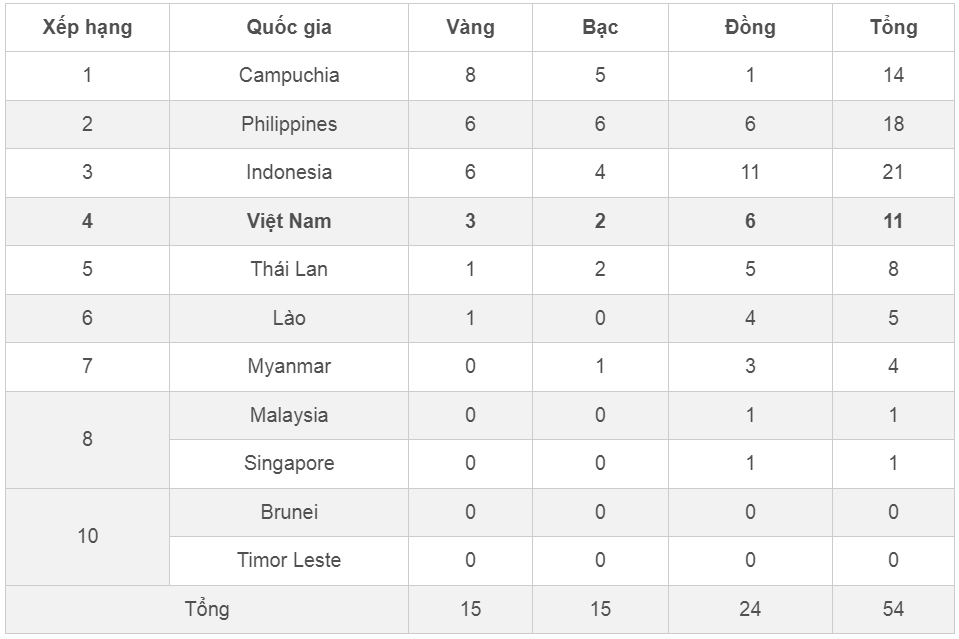
Task: Click the Vàng column header
Action: [470, 27]
